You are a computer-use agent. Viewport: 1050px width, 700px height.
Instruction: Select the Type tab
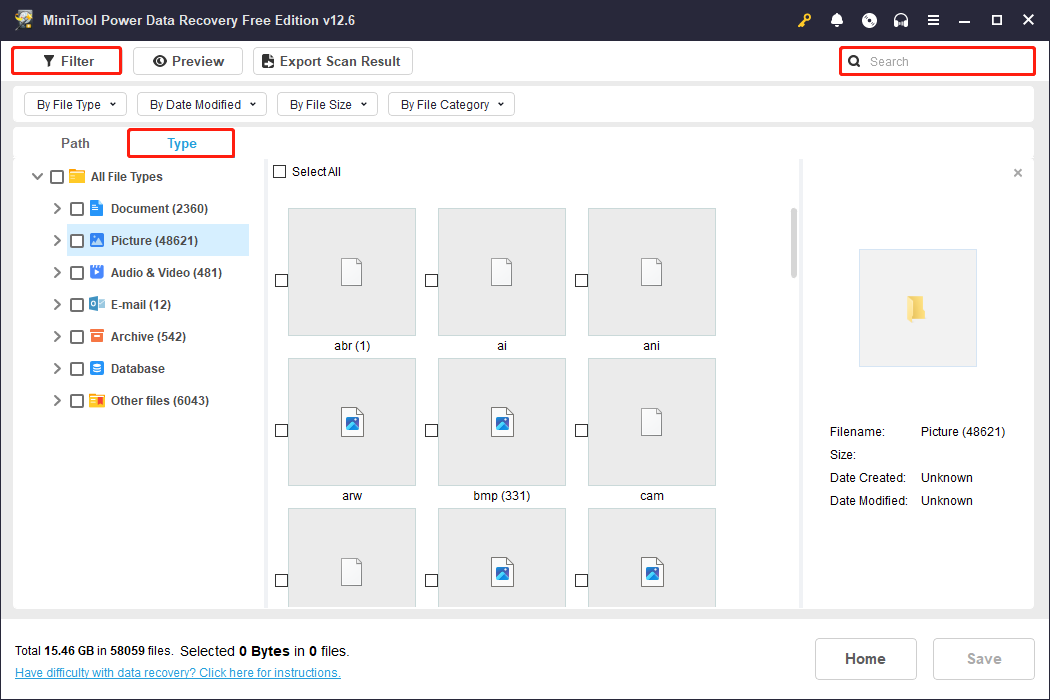pos(180,143)
